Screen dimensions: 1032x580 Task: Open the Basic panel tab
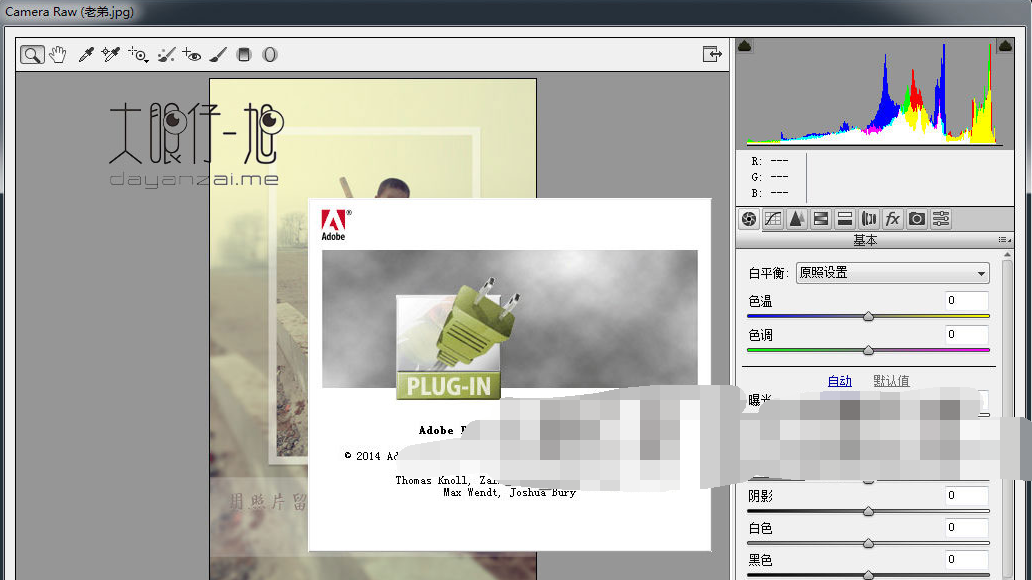[749, 219]
